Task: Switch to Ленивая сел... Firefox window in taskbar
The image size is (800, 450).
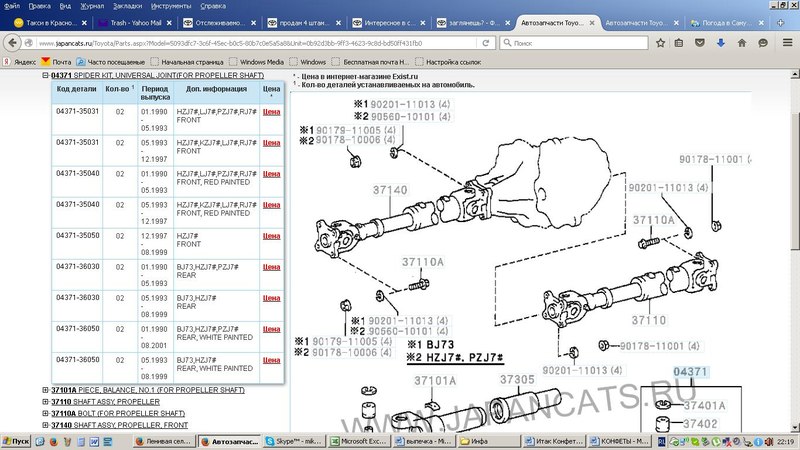Action: point(163,441)
